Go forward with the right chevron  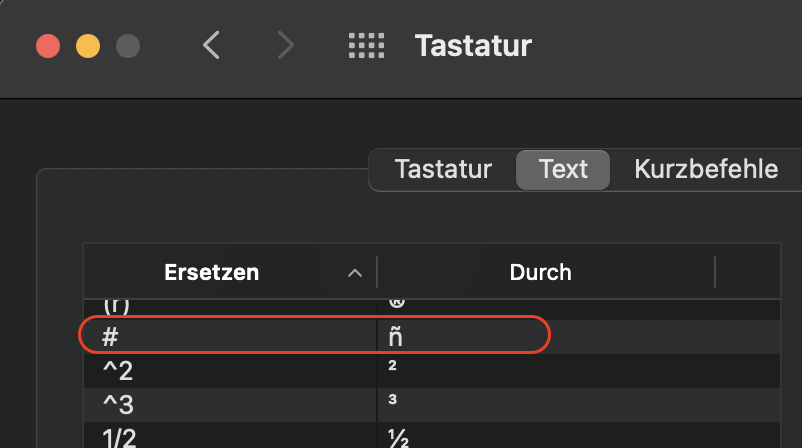(x=286, y=45)
